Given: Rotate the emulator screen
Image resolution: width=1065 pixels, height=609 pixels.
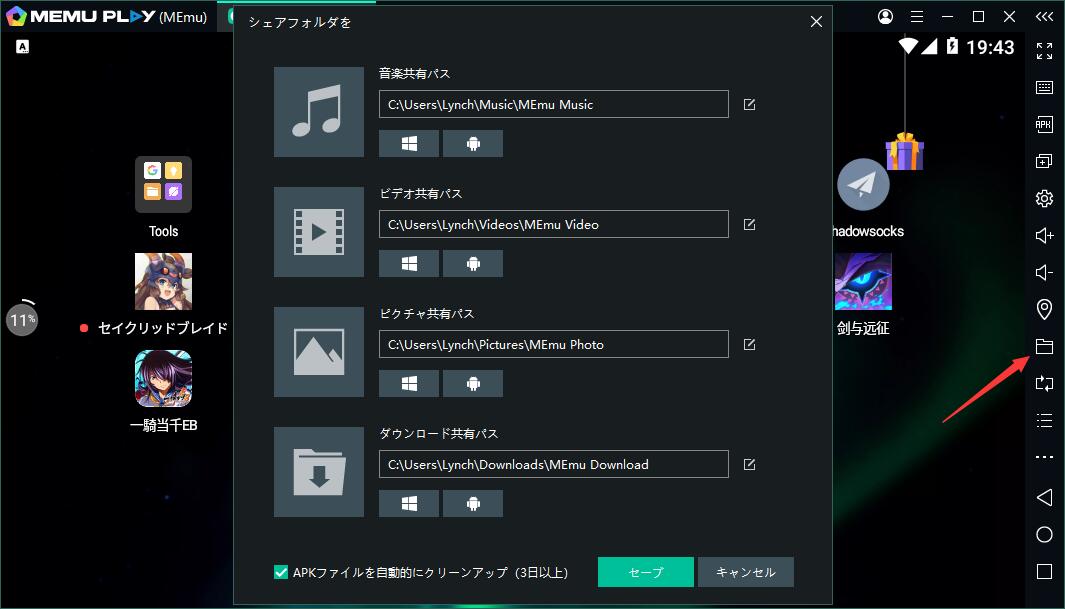Looking at the screenshot, I should pos(1044,383).
